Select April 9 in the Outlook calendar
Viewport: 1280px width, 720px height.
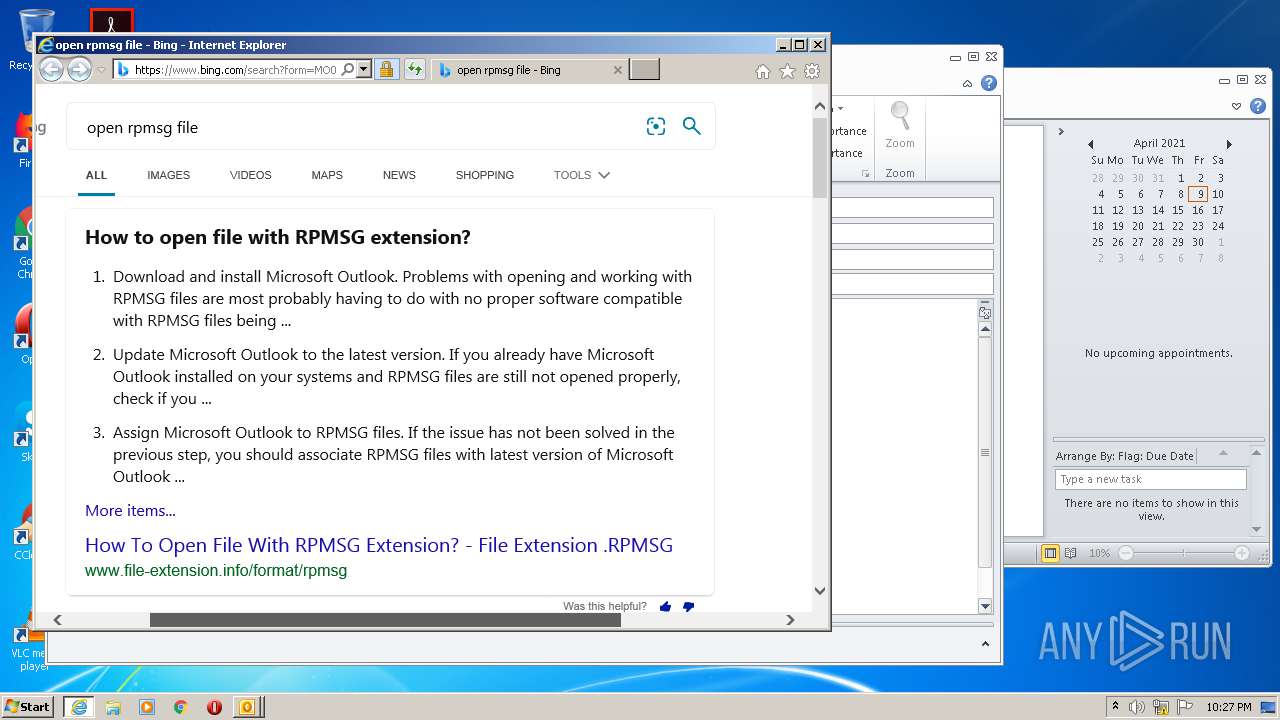click(1198, 194)
